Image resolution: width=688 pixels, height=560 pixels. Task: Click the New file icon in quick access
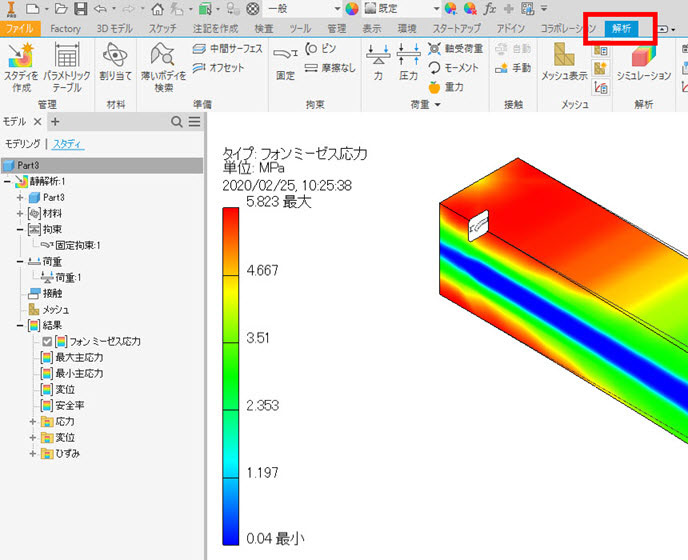click(32, 8)
